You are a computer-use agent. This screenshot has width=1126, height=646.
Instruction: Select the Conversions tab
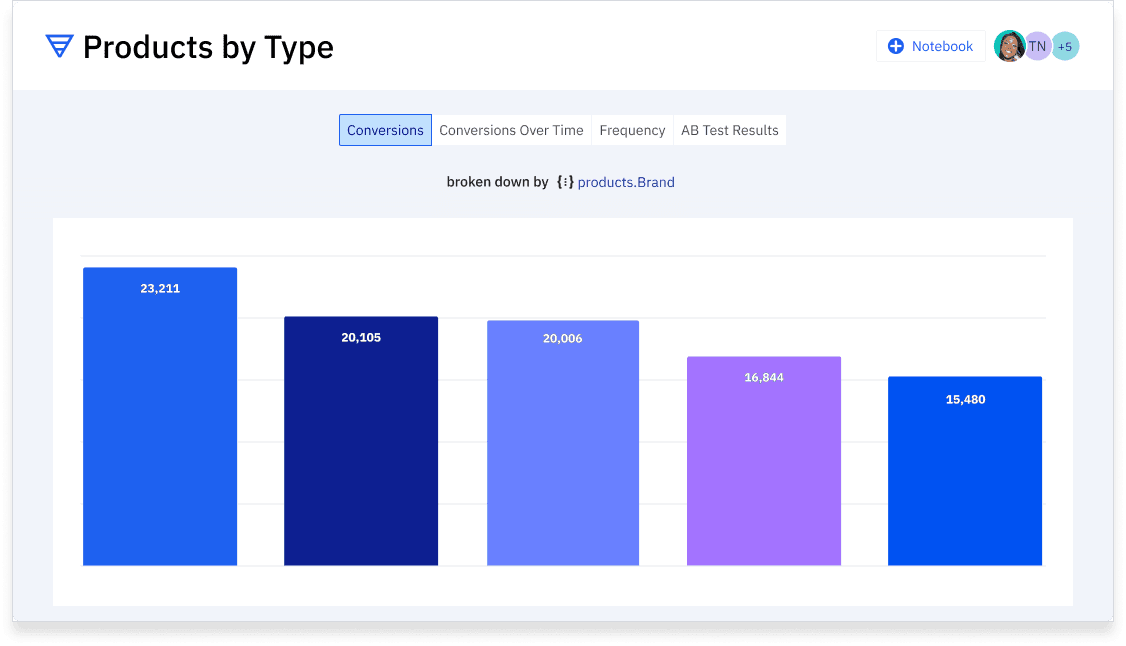tap(385, 130)
